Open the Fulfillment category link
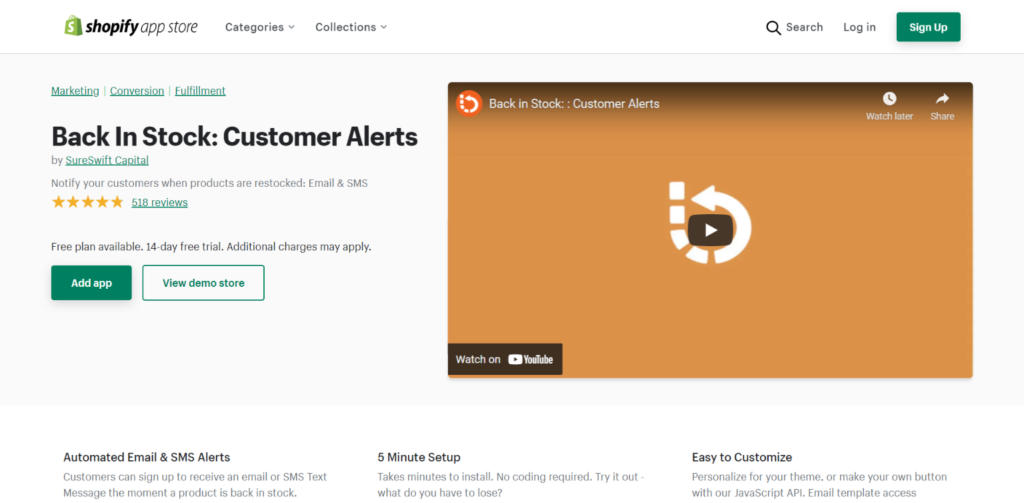The height and width of the screenshot is (503, 1024). pyautogui.click(x=200, y=91)
